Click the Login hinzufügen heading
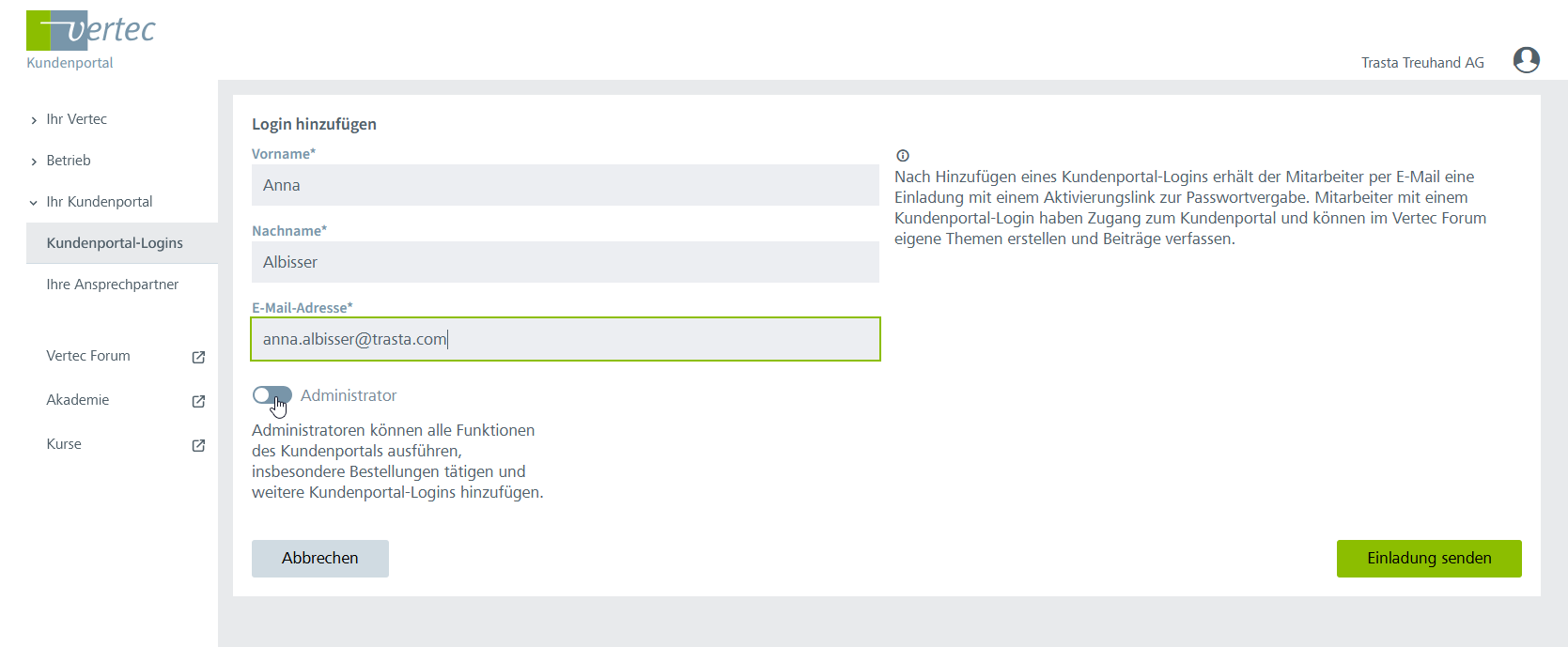This screenshot has width=1568, height=647. 314,124
